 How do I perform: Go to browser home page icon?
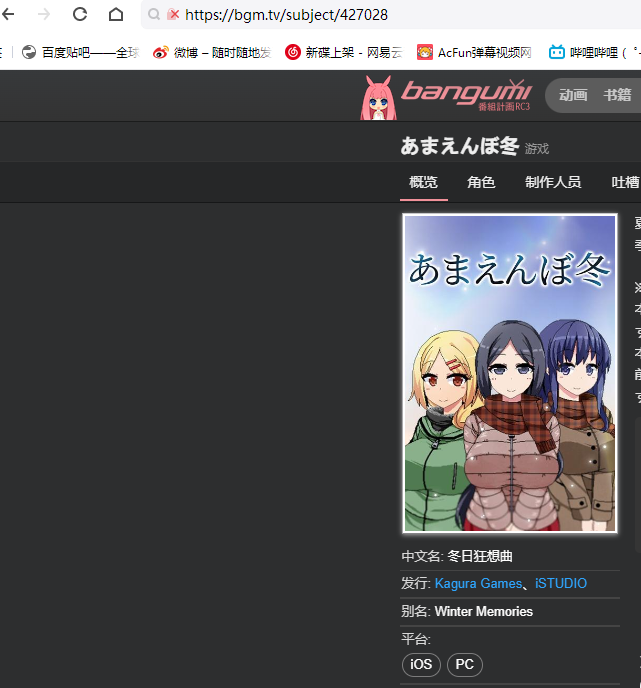click(116, 14)
